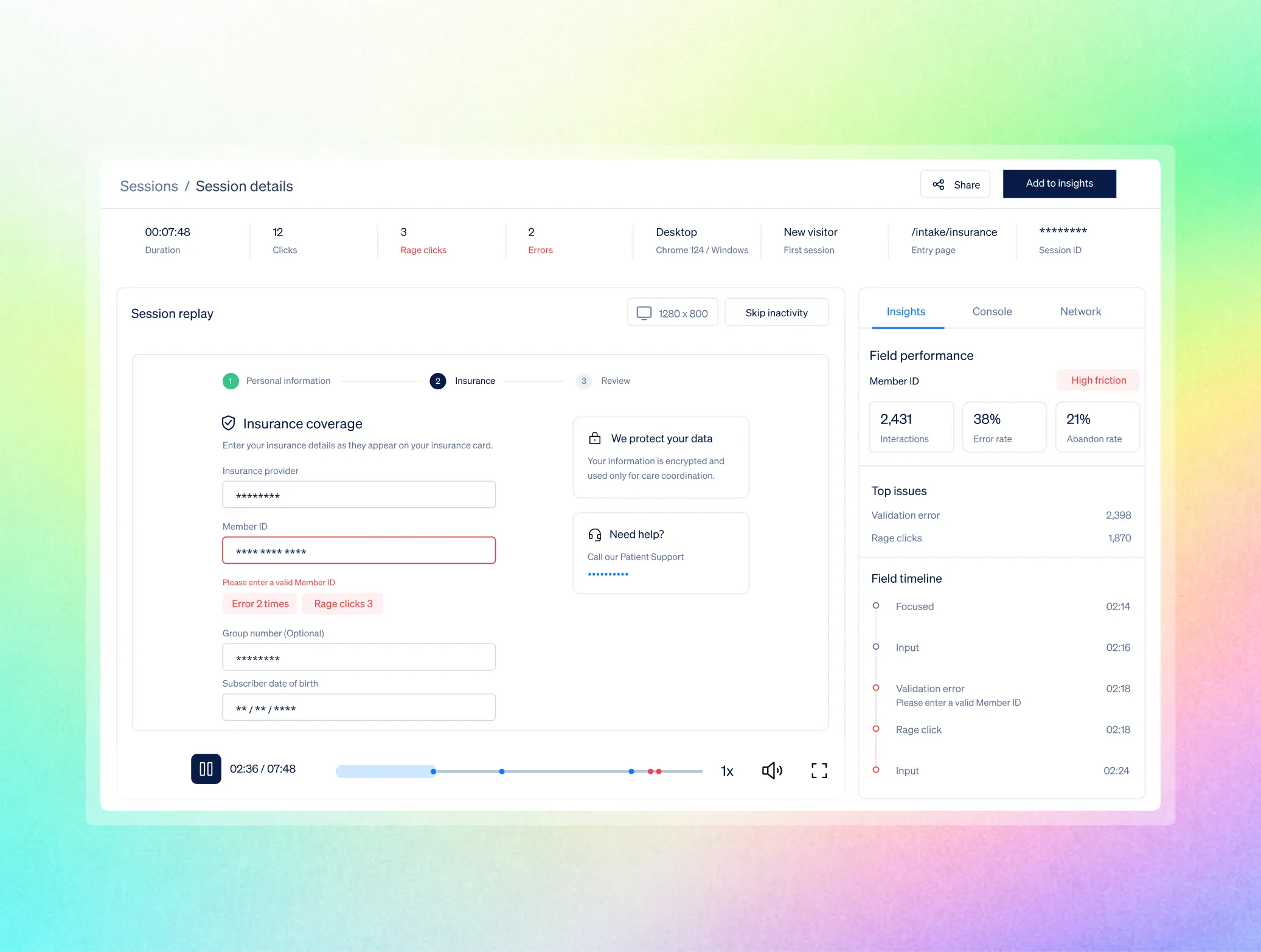1261x952 pixels.
Task: Click the 2,431 Interactions card
Action: [911, 427]
